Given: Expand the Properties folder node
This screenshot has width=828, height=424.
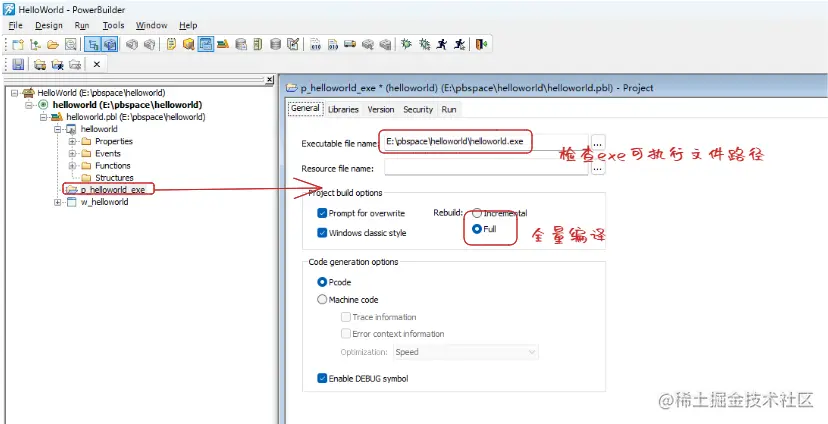Looking at the screenshot, I should coord(72,141).
